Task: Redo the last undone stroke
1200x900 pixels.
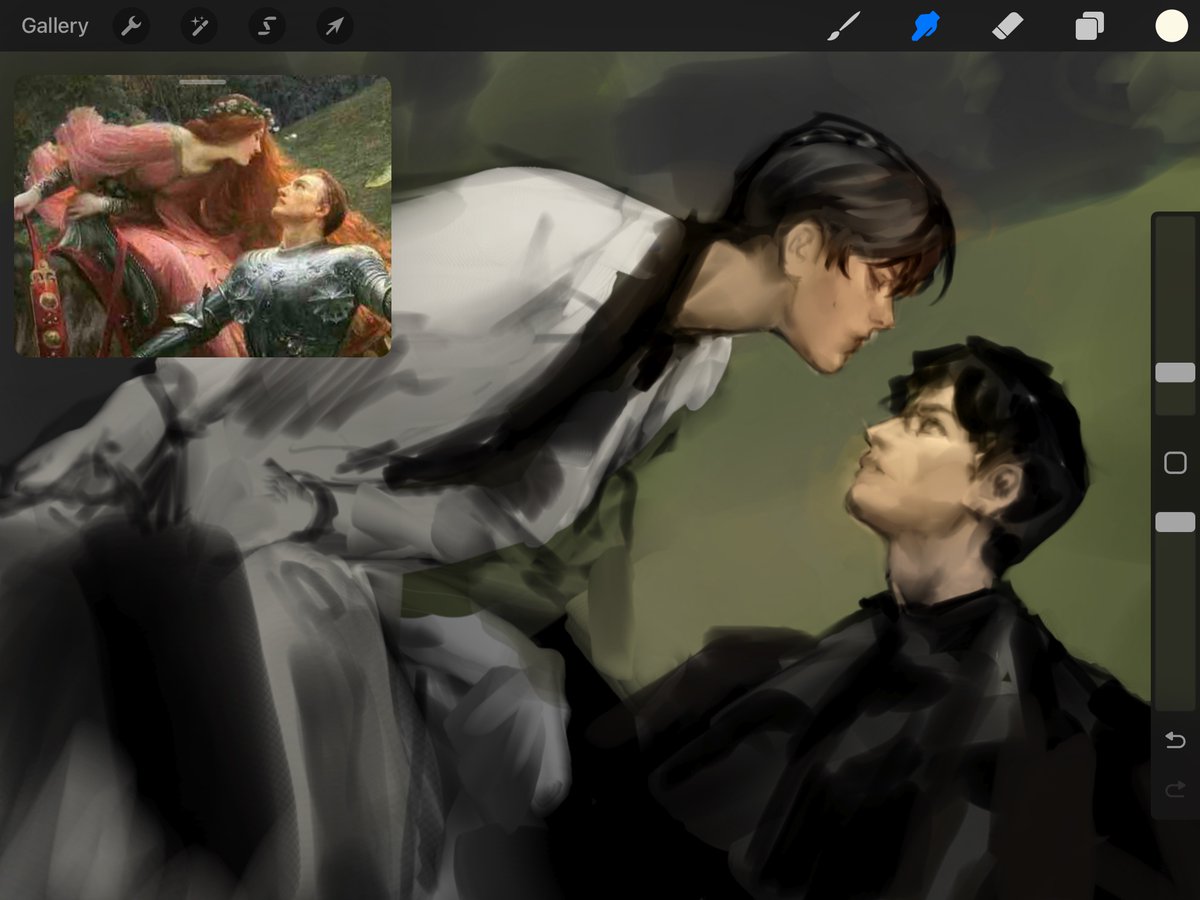Action: click(x=1175, y=790)
